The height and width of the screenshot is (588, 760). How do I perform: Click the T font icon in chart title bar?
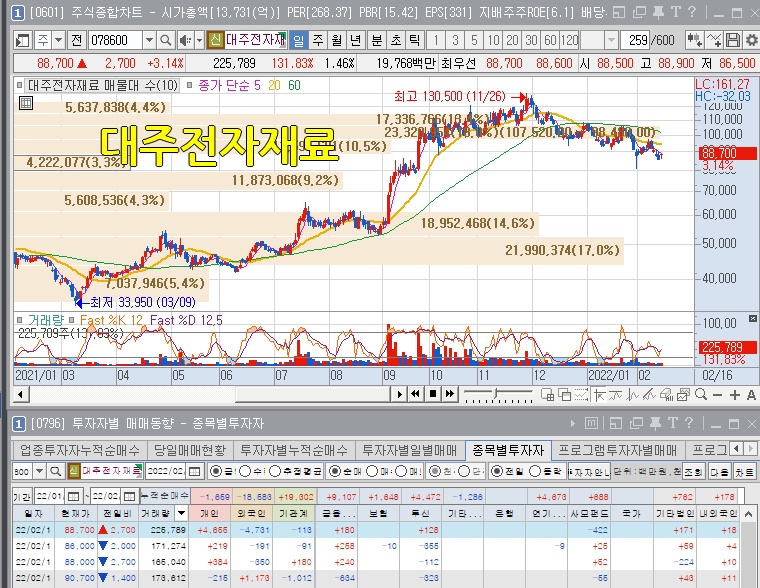click(675, 12)
